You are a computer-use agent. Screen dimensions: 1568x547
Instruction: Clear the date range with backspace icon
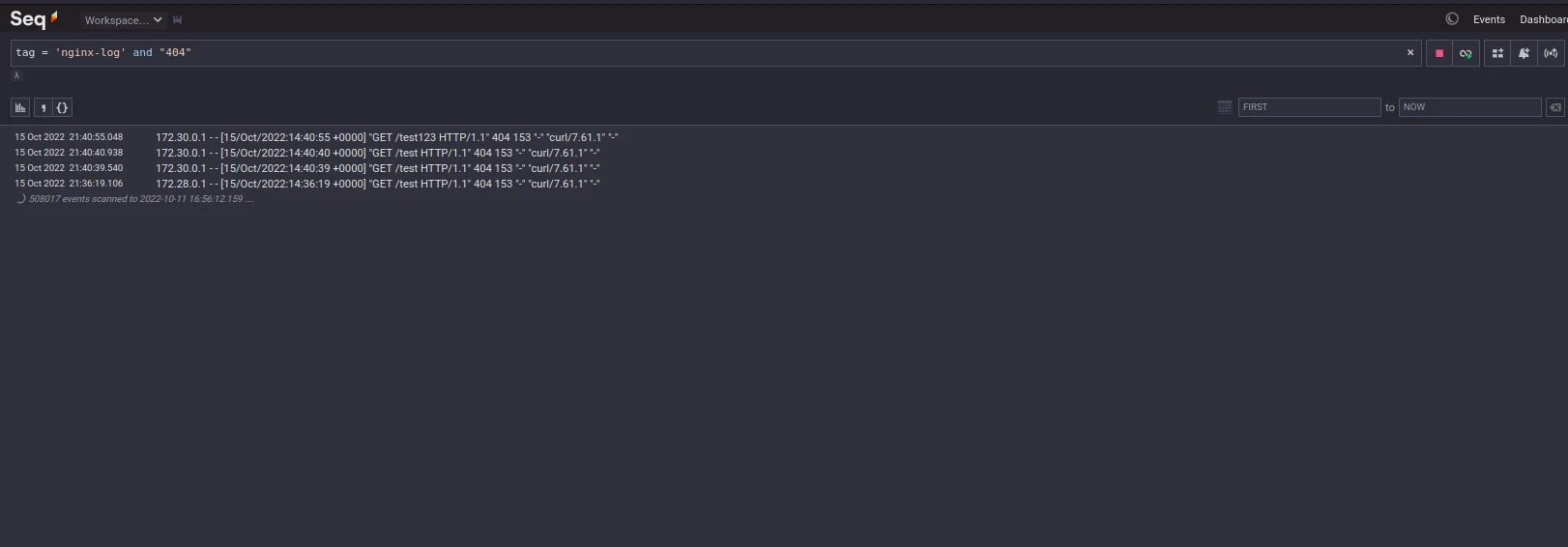[1554, 107]
